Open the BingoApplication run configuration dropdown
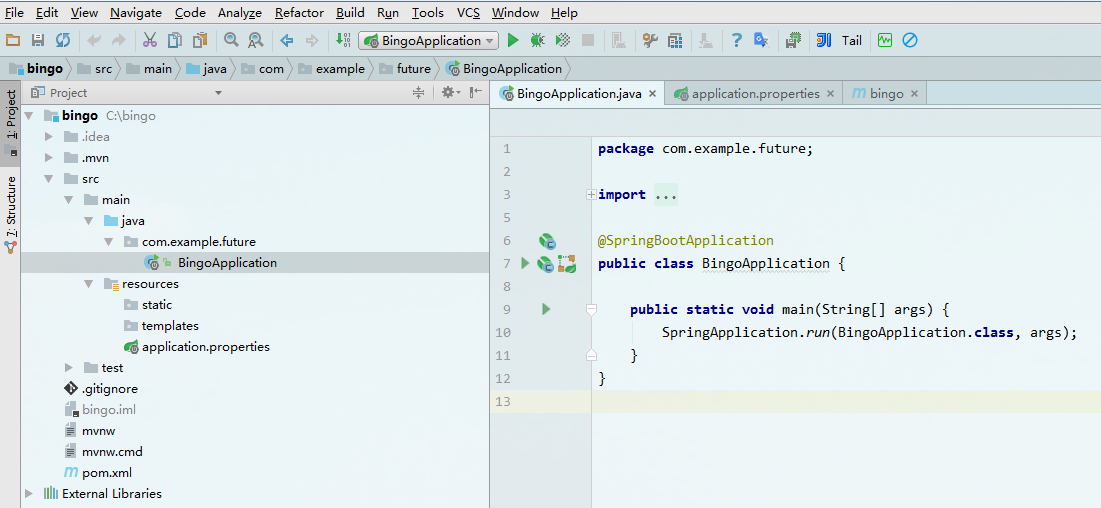The height and width of the screenshot is (508, 1101). coord(428,41)
